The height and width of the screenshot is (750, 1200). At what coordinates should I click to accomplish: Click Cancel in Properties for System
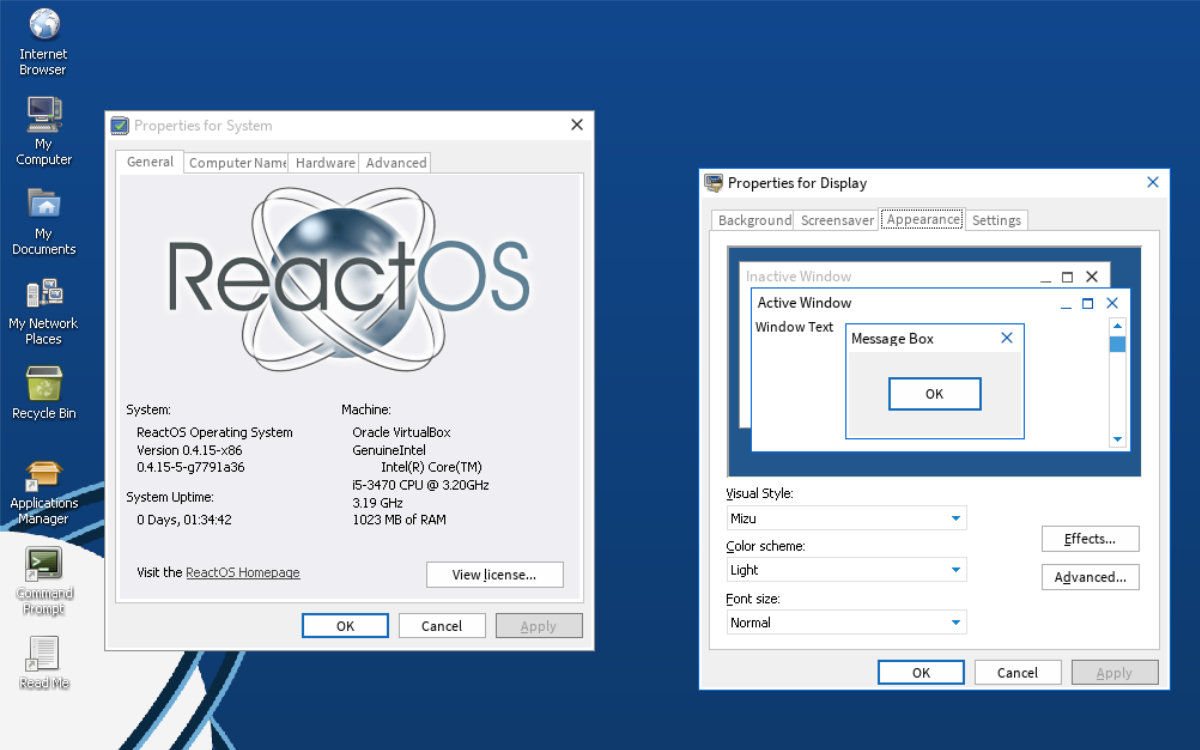pyautogui.click(x=441, y=626)
